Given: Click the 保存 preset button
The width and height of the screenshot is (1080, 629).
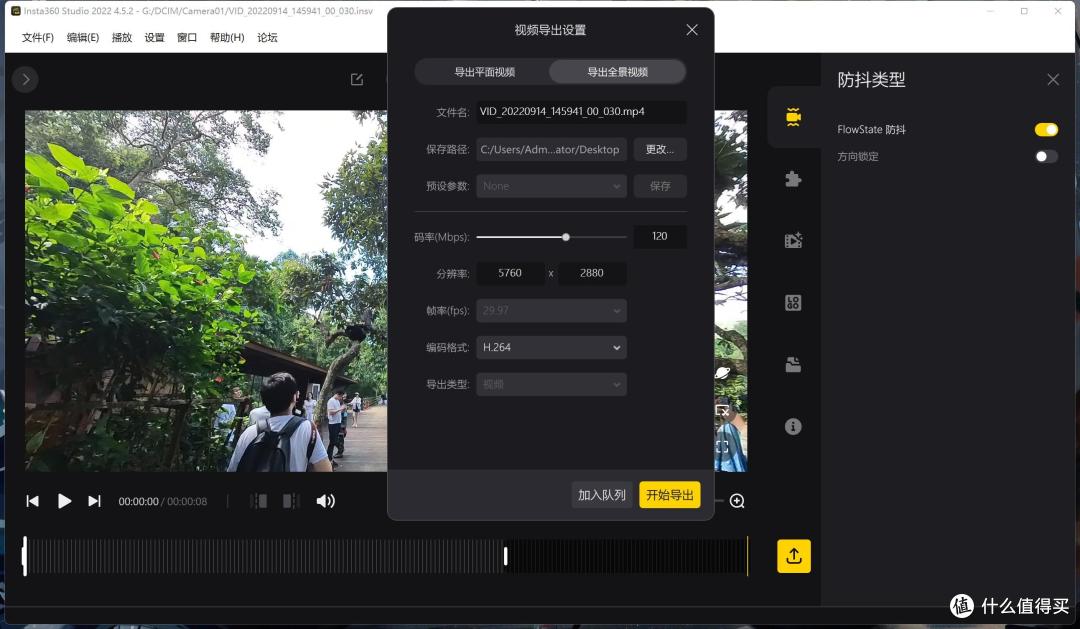Looking at the screenshot, I should [x=660, y=186].
